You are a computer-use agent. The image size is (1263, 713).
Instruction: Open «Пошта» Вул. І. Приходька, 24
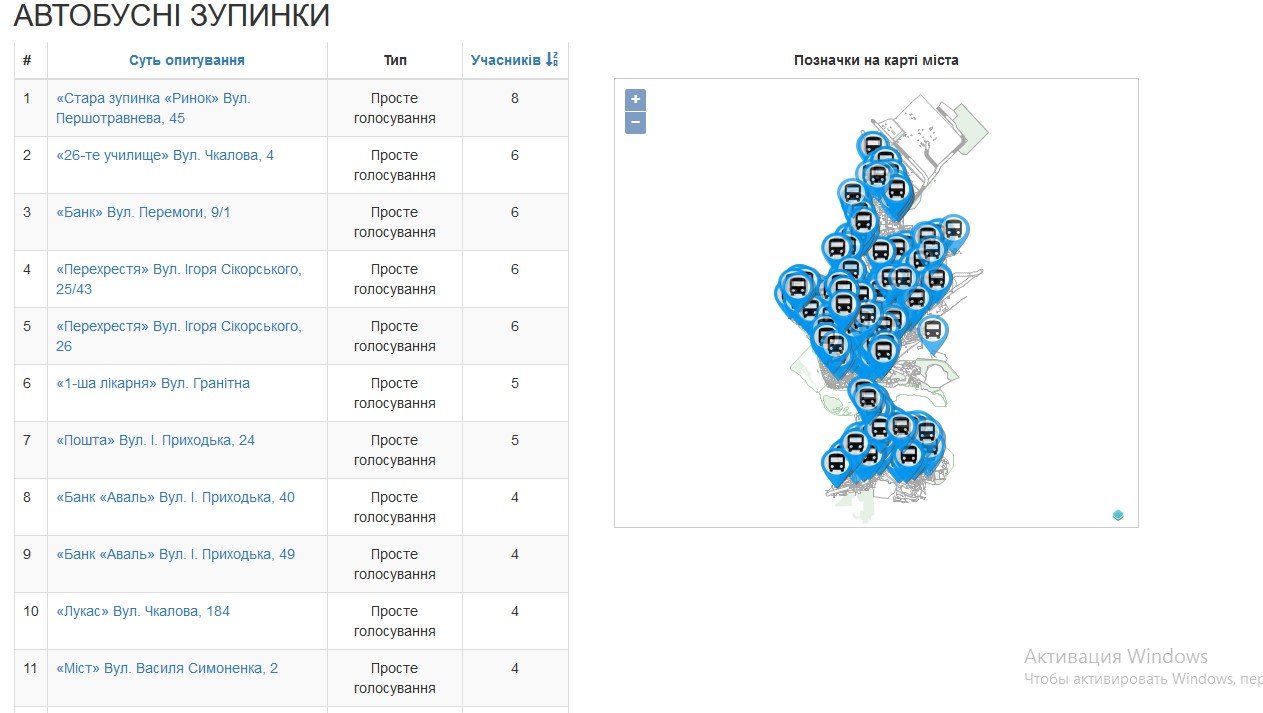[155, 440]
